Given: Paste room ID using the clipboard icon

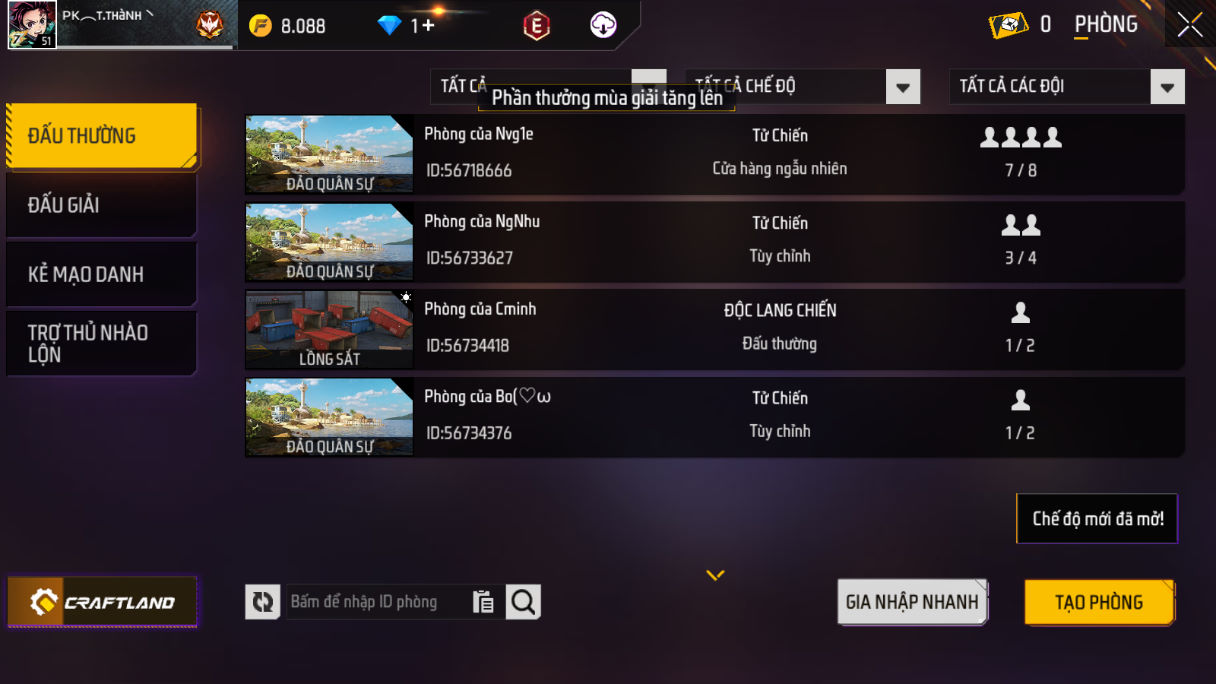Looking at the screenshot, I should click(484, 602).
